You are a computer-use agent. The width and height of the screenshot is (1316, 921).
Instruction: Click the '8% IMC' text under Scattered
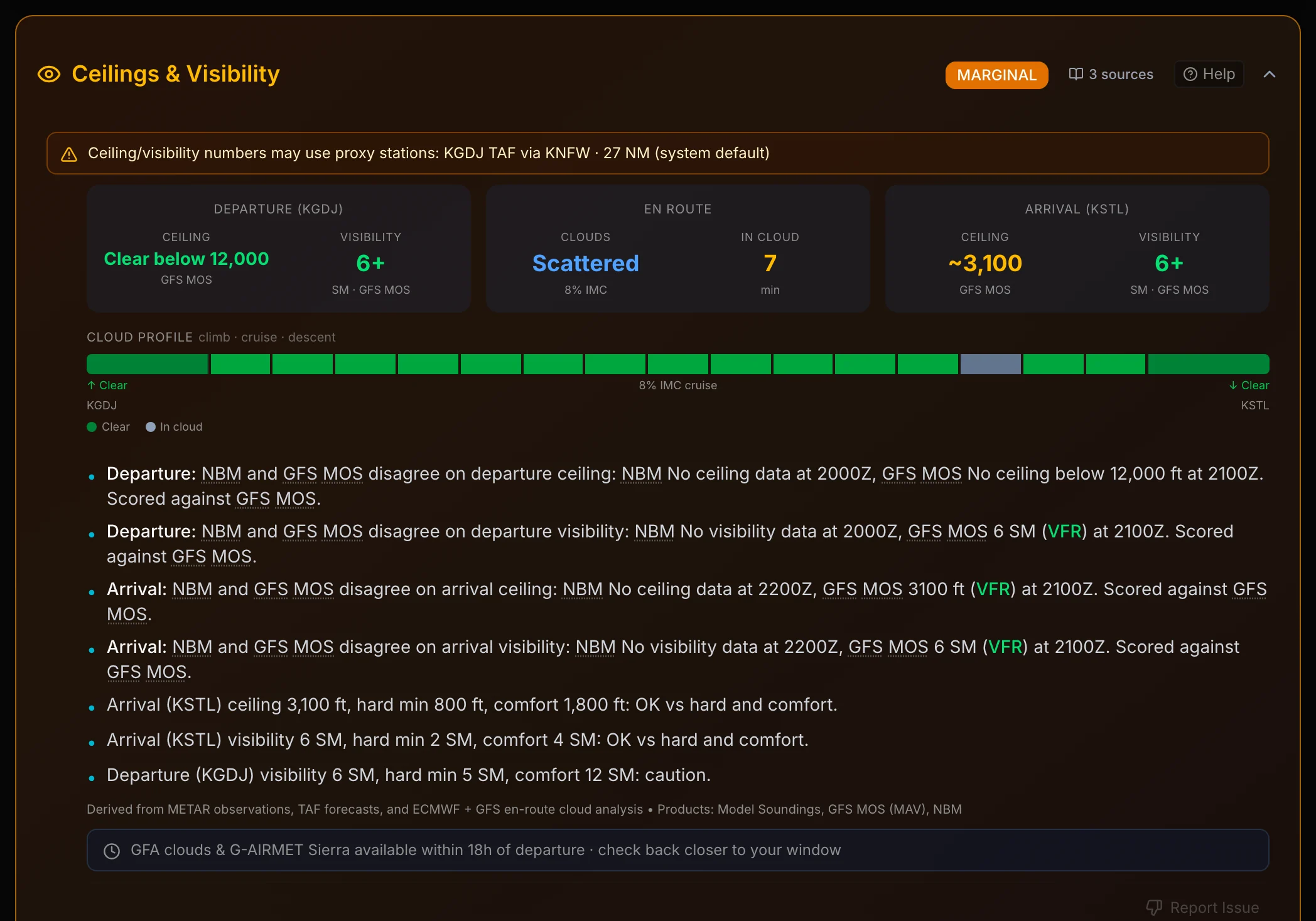click(585, 290)
